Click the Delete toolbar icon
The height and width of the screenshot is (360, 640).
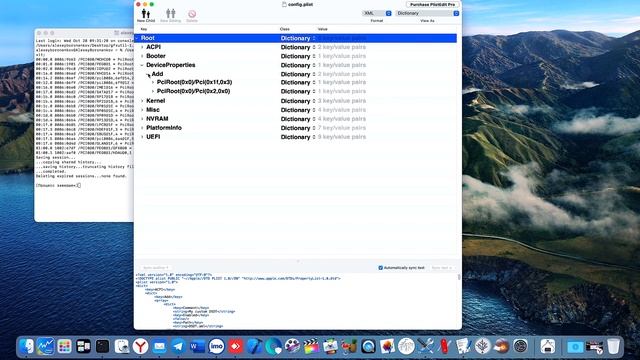[192, 16]
